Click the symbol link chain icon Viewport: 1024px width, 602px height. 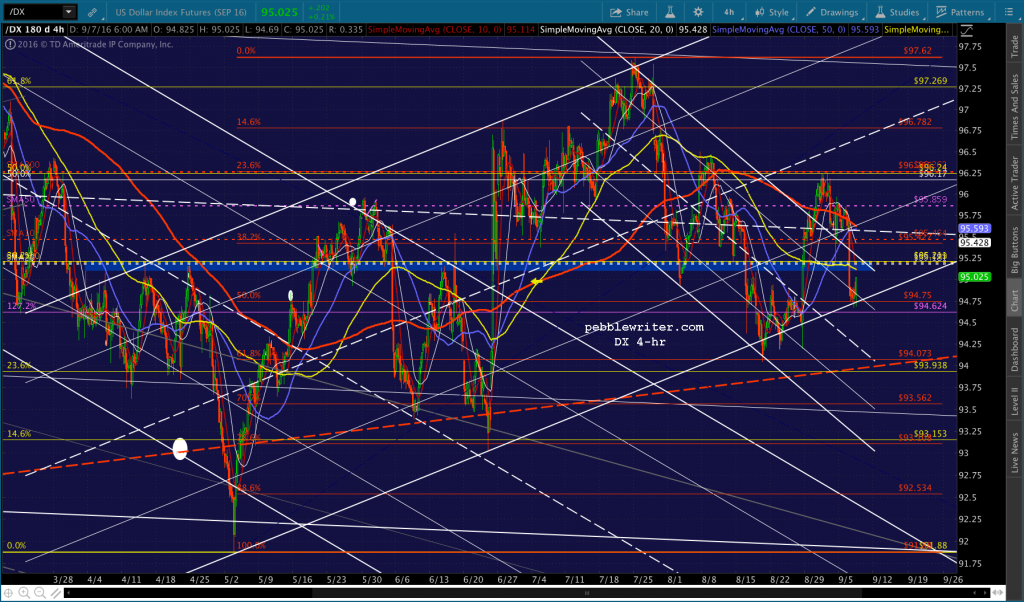pos(92,12)
